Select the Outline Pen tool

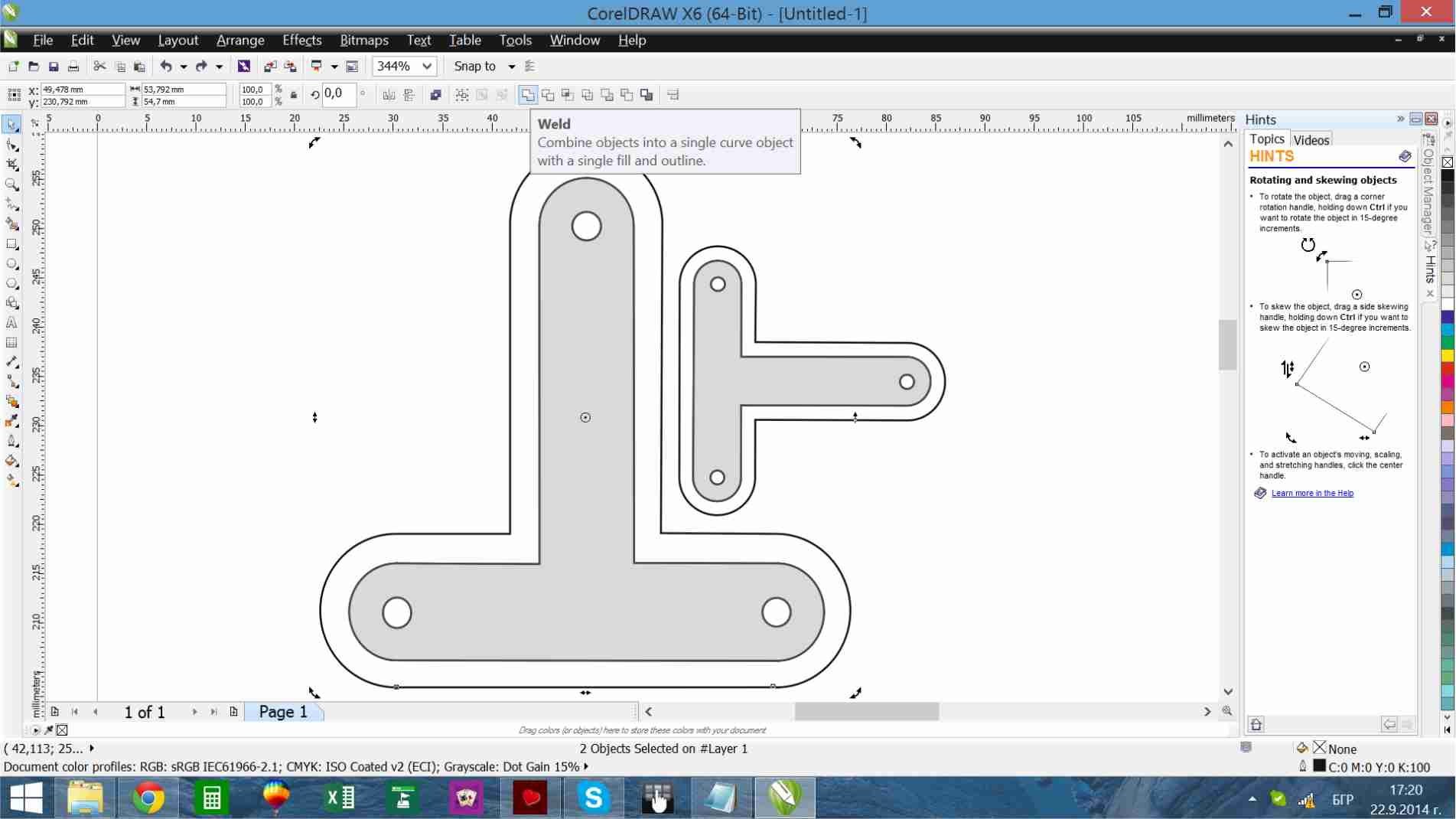pos(12,441)
